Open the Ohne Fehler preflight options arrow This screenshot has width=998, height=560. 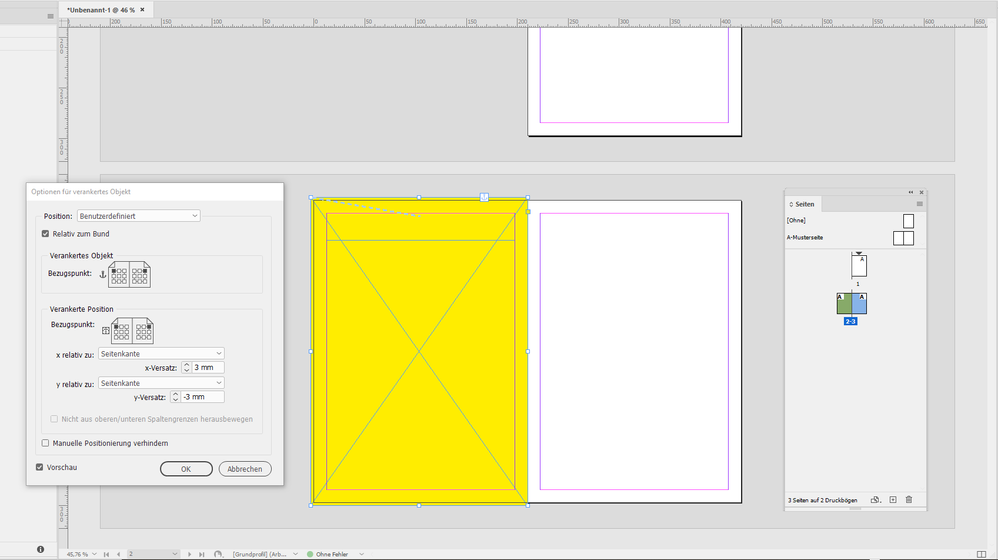362,554
